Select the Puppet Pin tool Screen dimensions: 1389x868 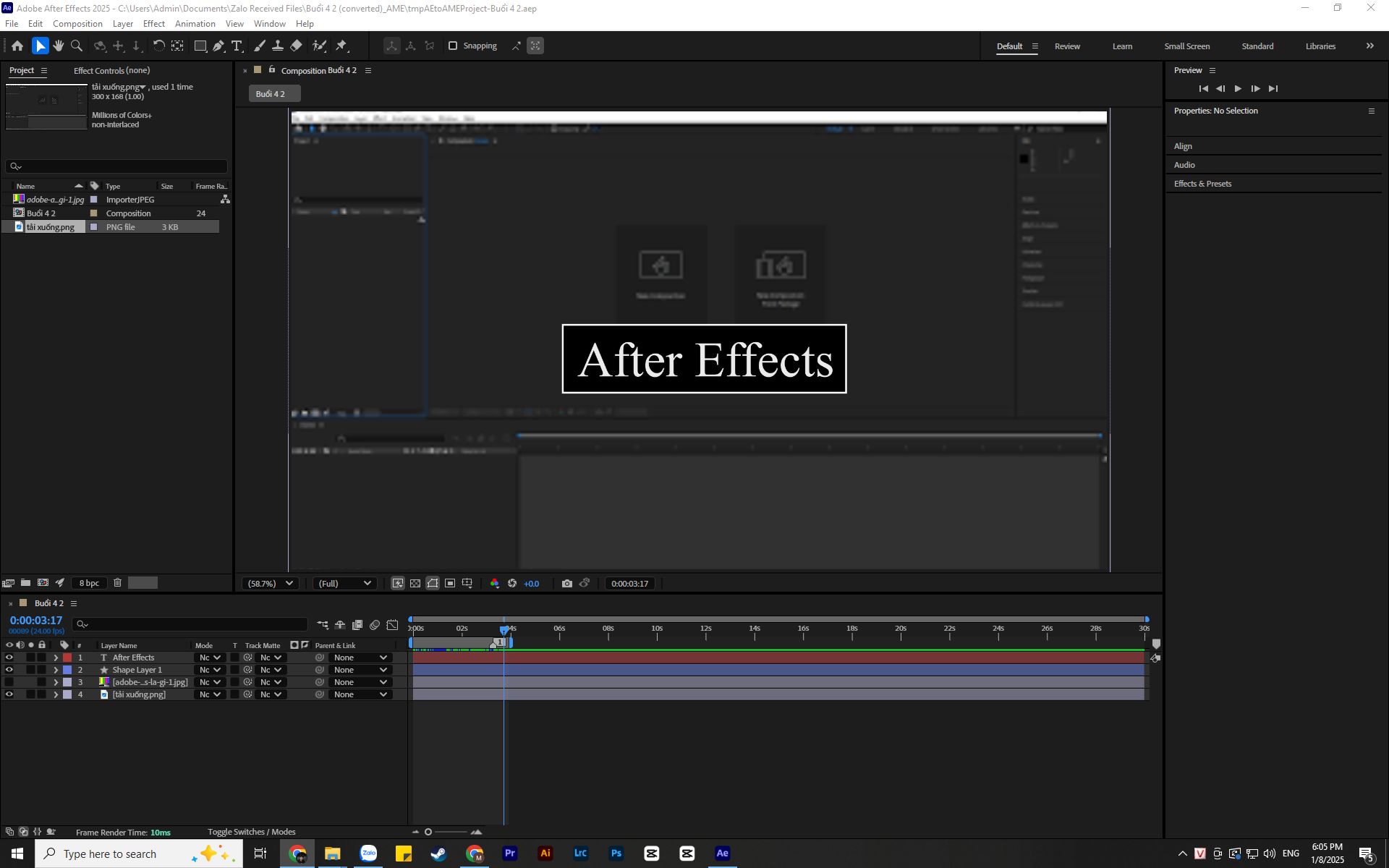pos(341,46)
